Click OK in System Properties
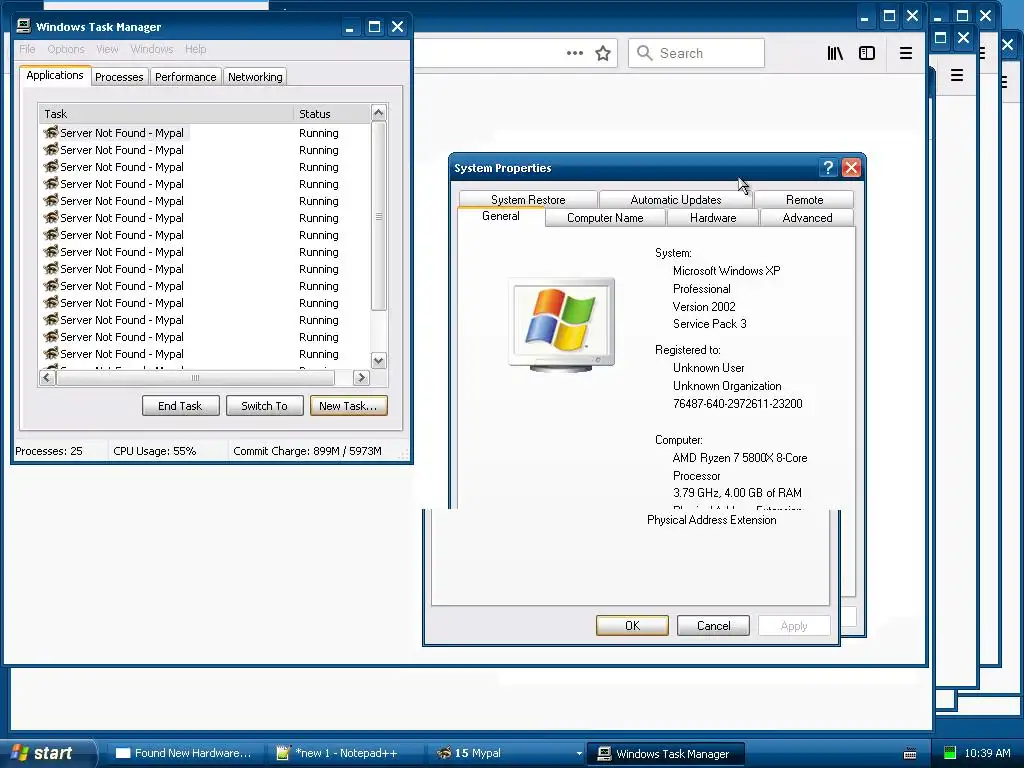1024x768 pixels. [x=632, y=626]
